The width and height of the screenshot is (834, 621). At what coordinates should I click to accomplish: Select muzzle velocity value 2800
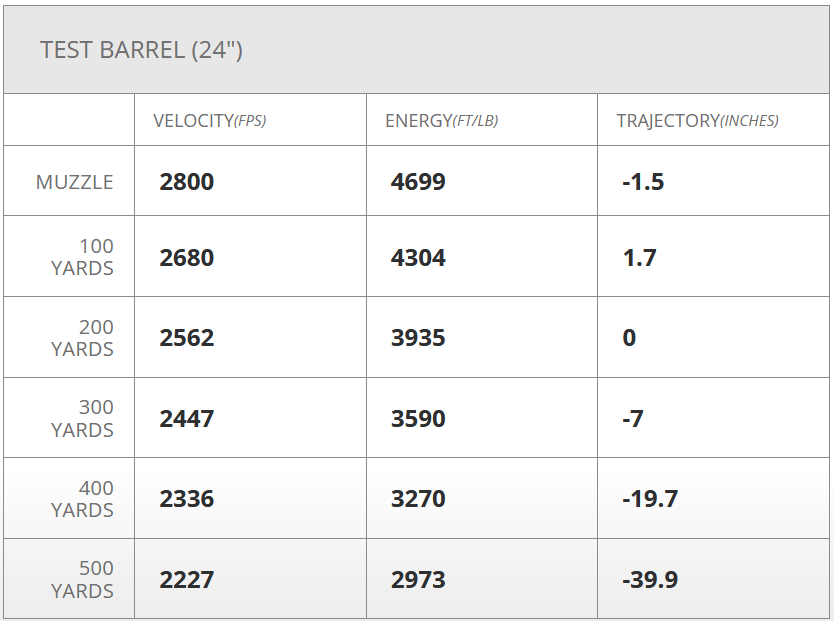point(187,182)
